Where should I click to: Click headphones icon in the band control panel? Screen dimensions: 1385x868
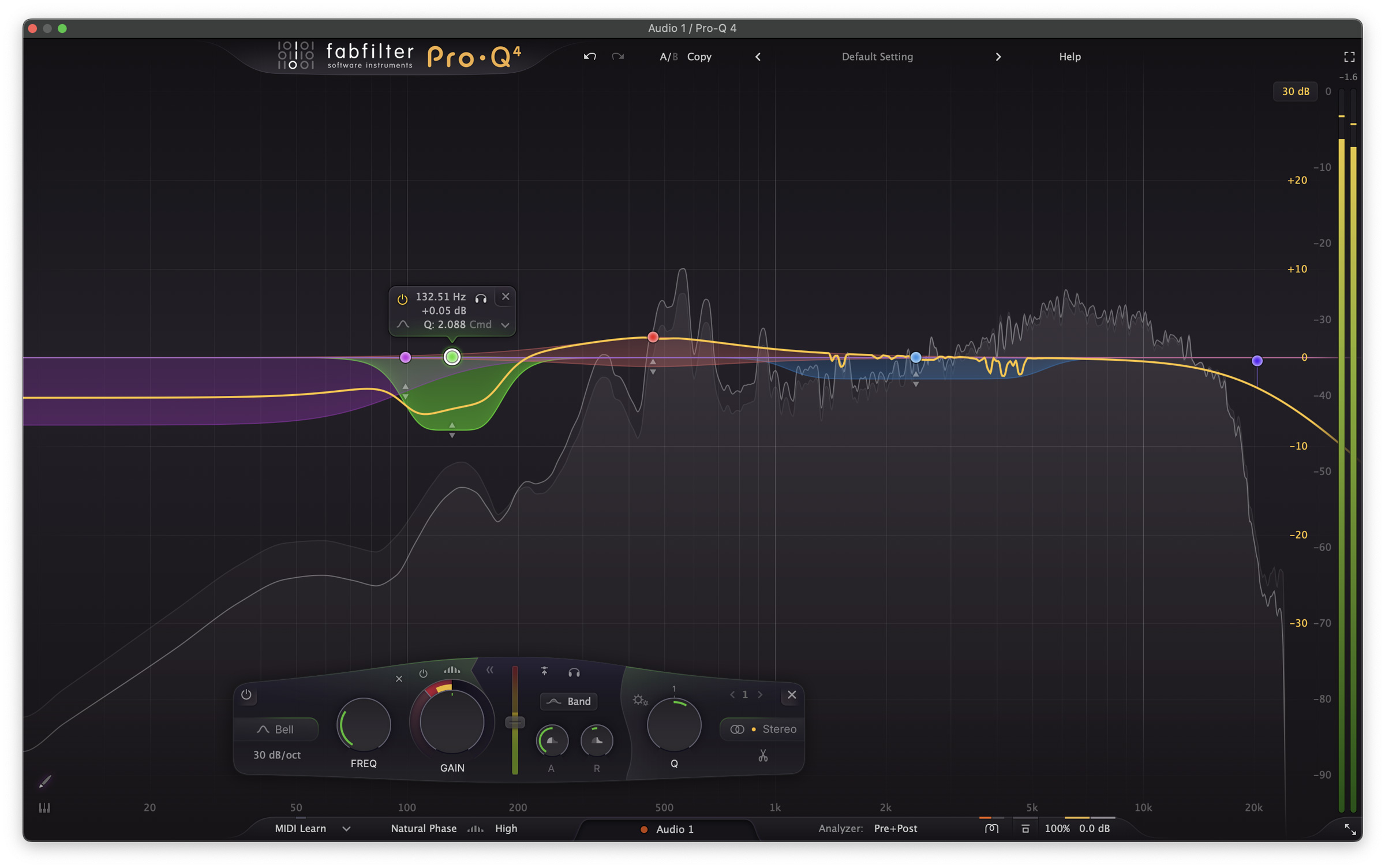click(574, 672)
